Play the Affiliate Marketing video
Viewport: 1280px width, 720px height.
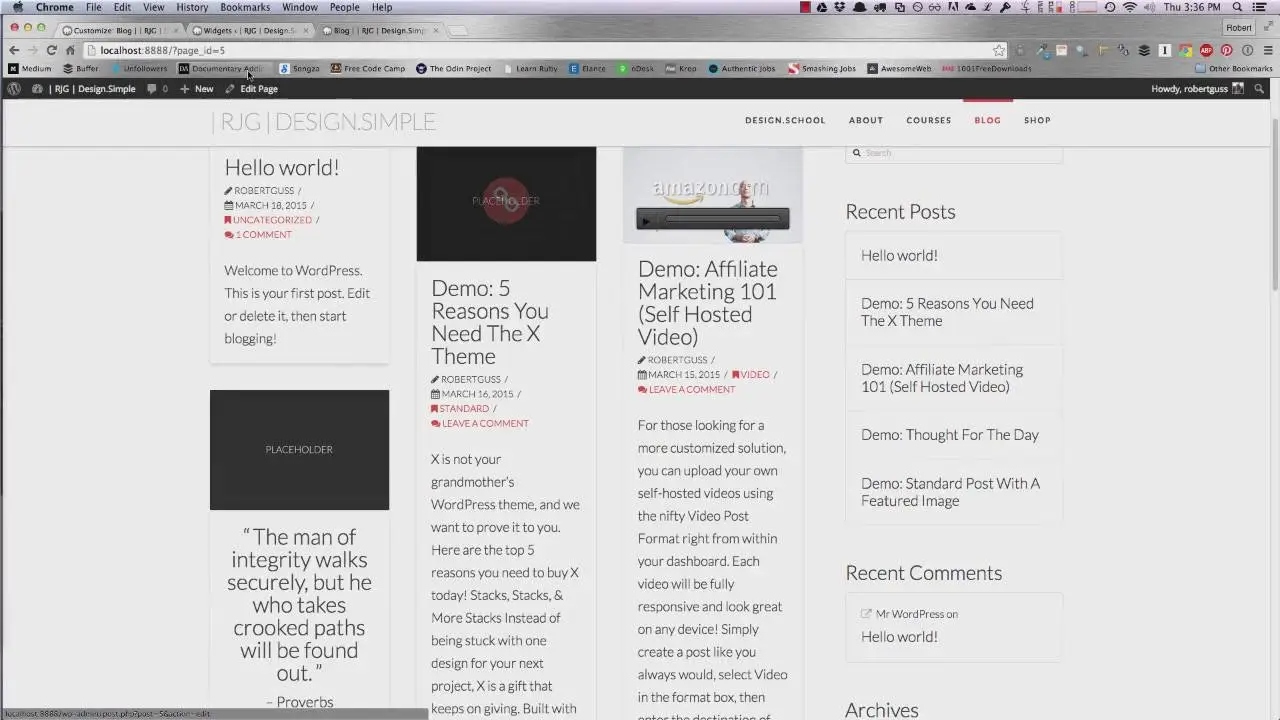coord(646,220)
